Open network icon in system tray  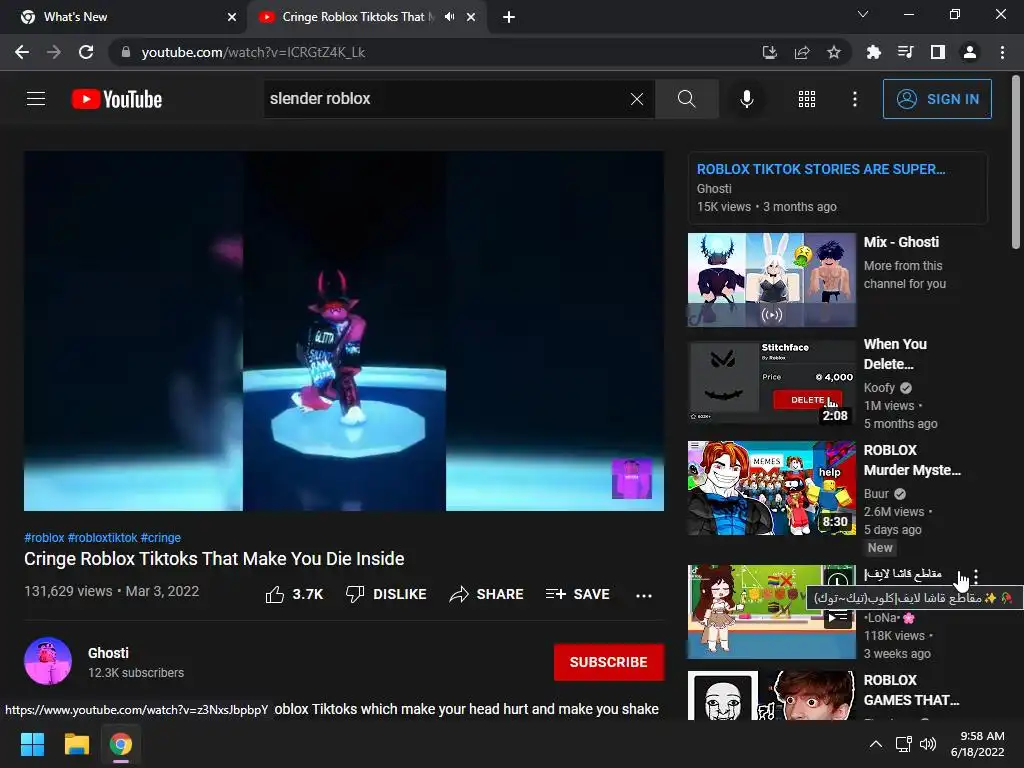tap(904, 744)
